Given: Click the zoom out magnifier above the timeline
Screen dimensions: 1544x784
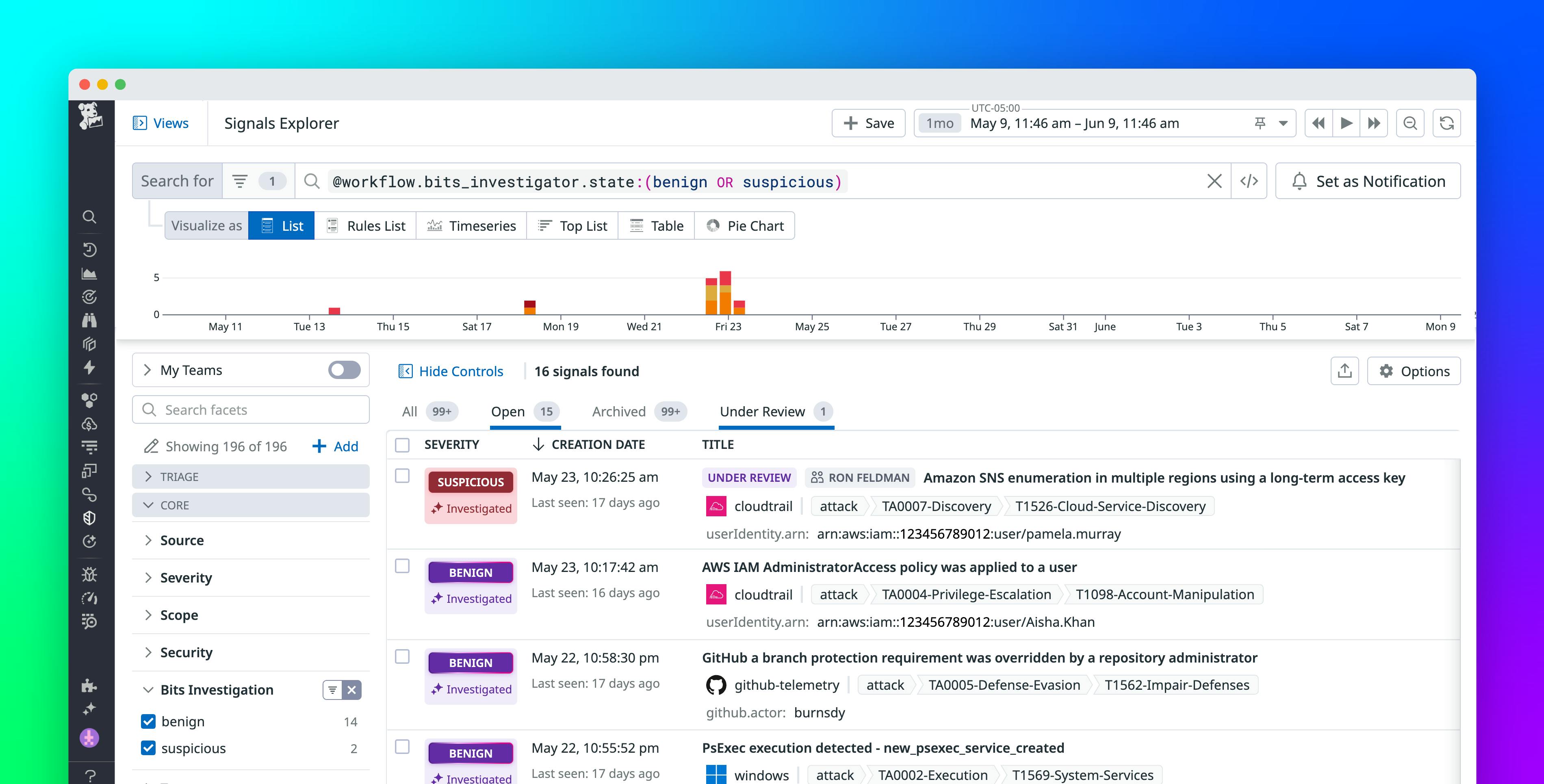Looking at the screenshot, I should [x=1410, y=123].
